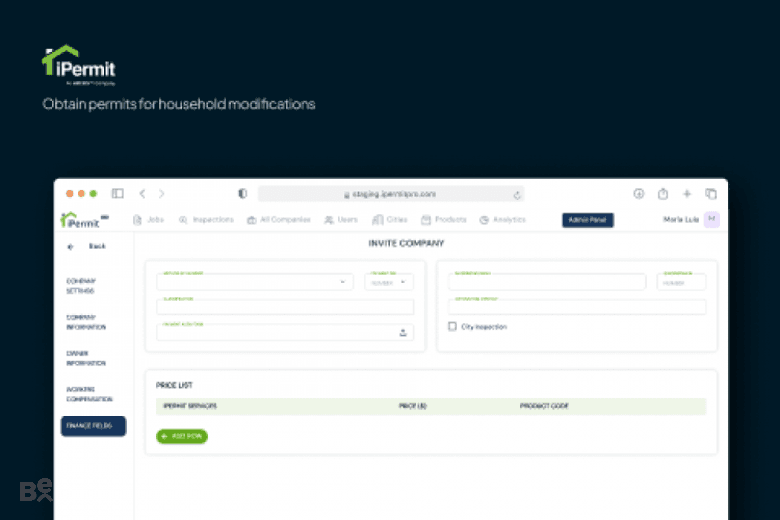The width and height of the screenshot is (780, 520).
Task: Open the small number dropdown in the left form card
Action: [389, 282]
